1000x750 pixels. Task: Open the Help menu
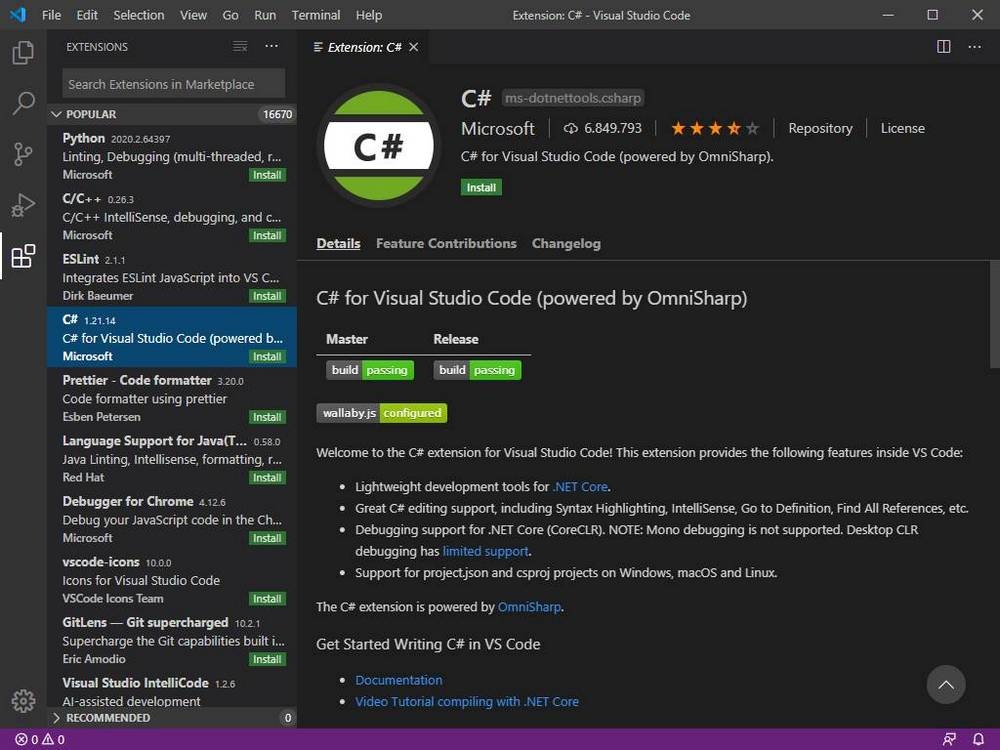coord(369,15)
